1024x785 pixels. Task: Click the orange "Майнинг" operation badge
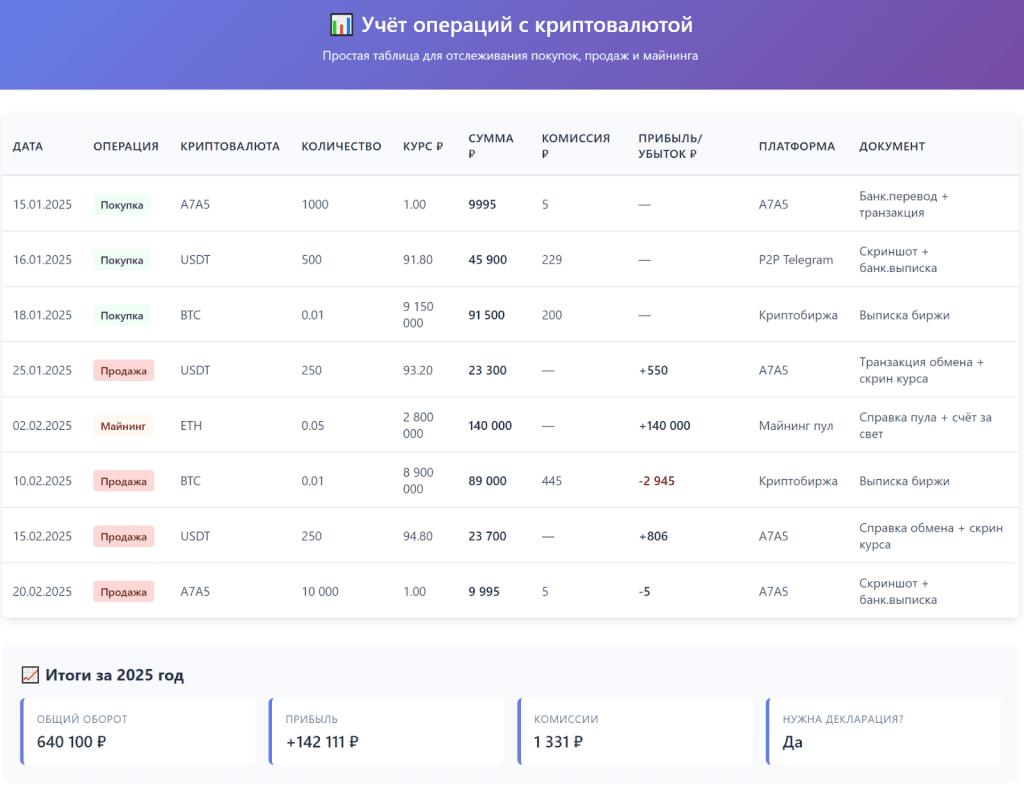tap(123, 426)
